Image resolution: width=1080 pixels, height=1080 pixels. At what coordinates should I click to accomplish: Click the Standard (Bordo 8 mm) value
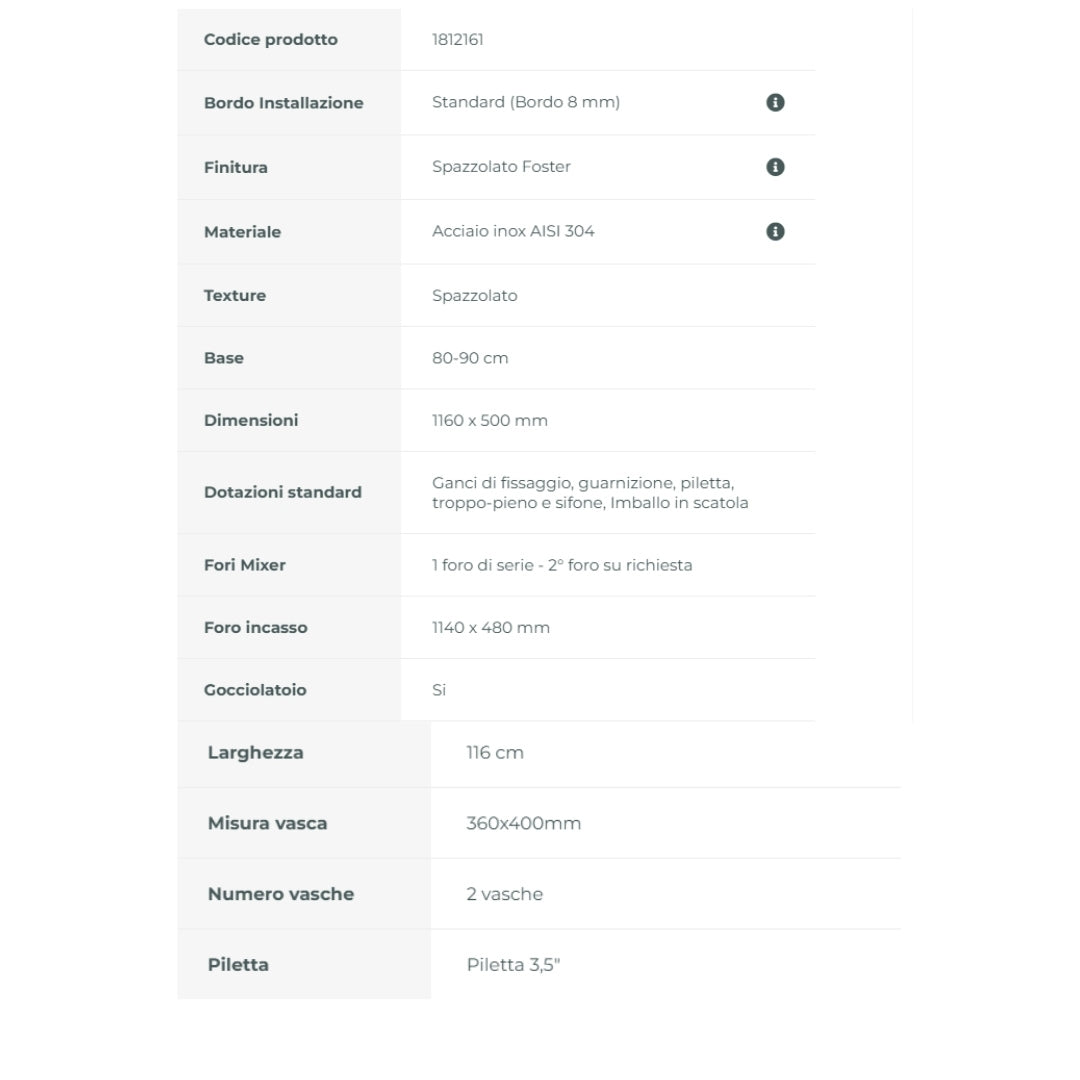coord(526,102)
